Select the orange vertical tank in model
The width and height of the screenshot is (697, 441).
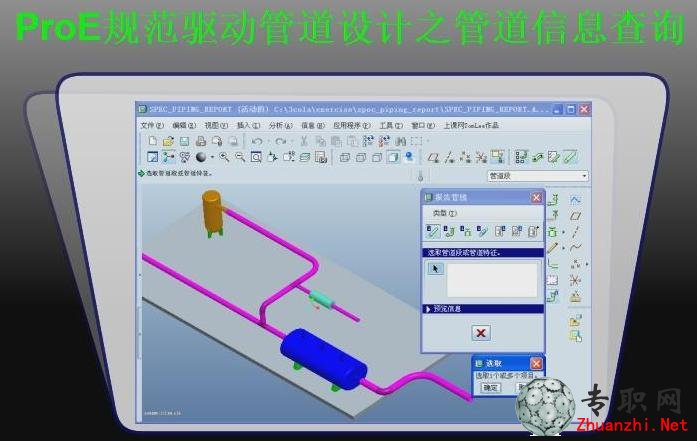pos(212,211)
